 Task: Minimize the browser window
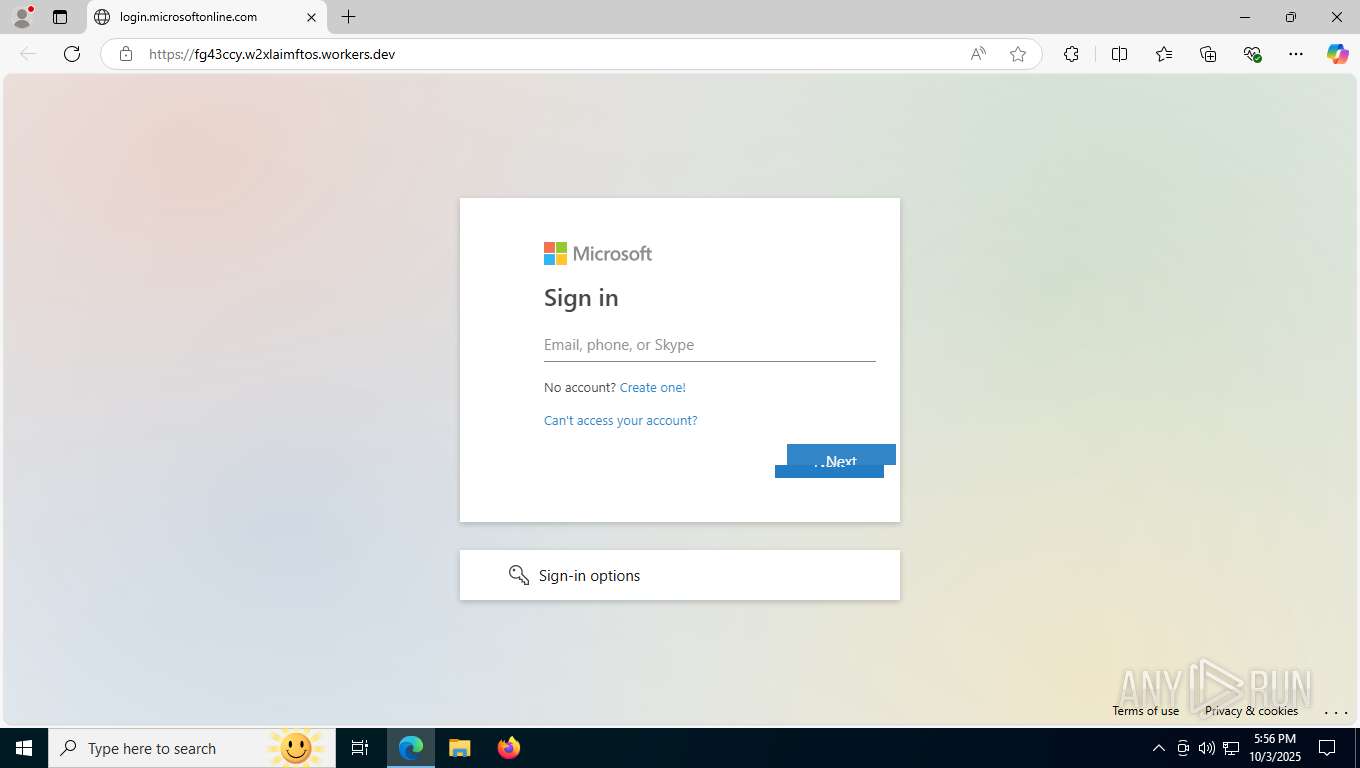(1245, 17)
